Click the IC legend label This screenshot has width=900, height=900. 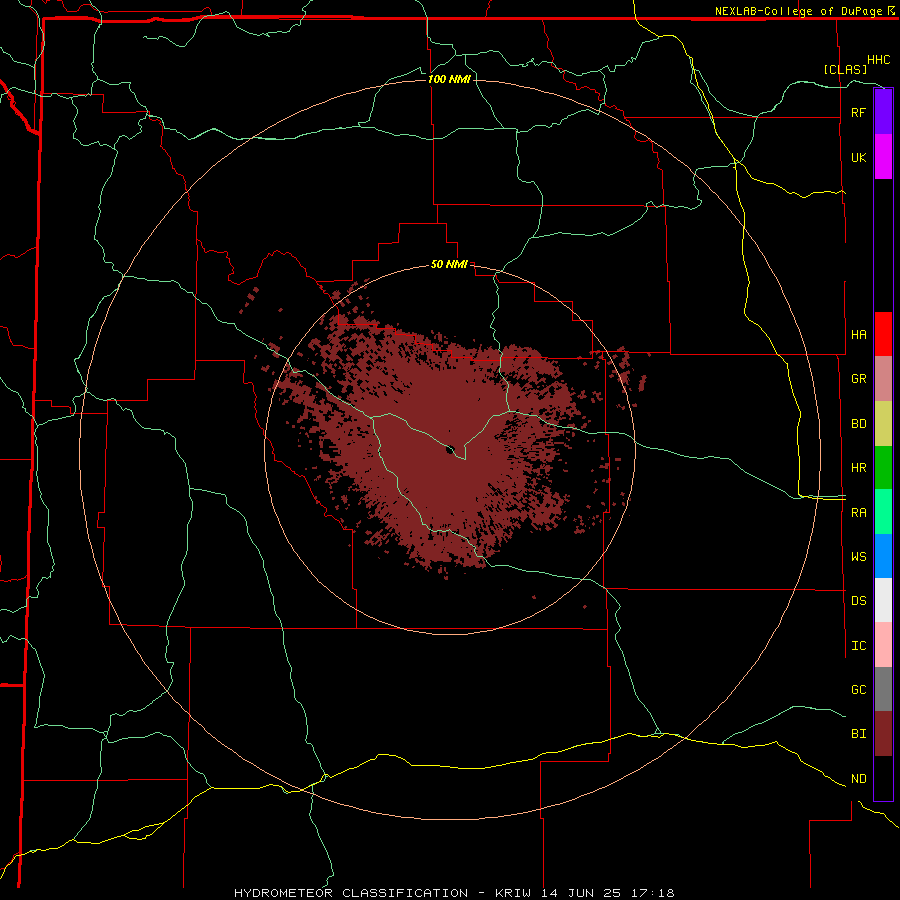coord(858,646)
